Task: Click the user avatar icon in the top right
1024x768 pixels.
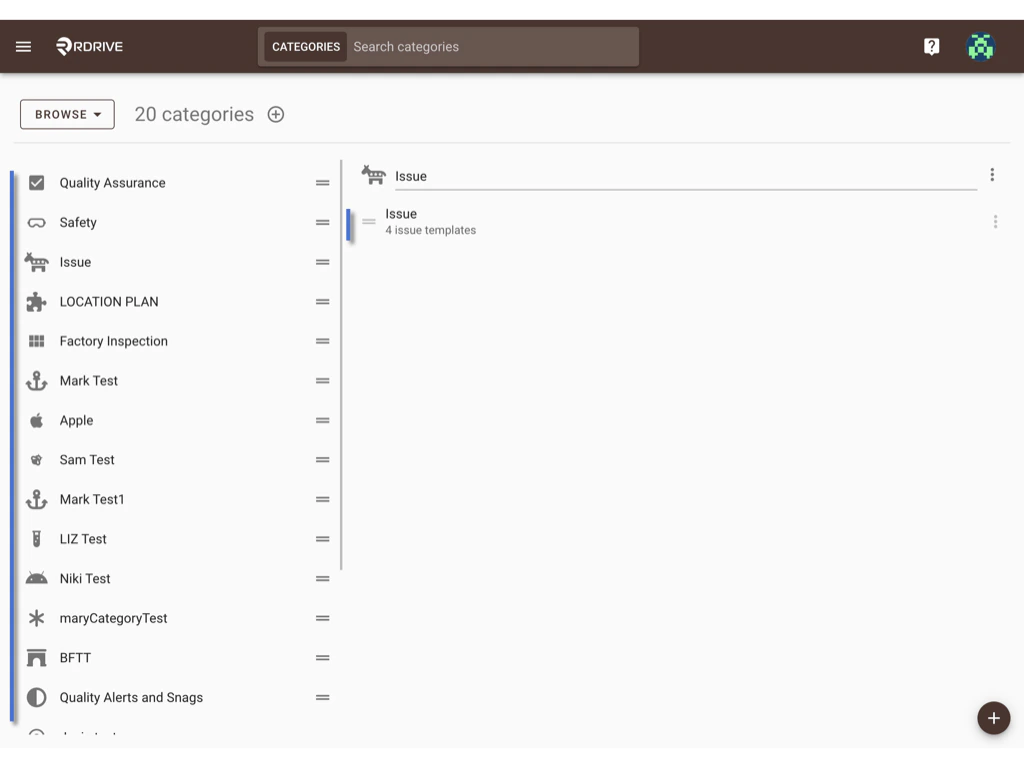Action: [981, 46]
